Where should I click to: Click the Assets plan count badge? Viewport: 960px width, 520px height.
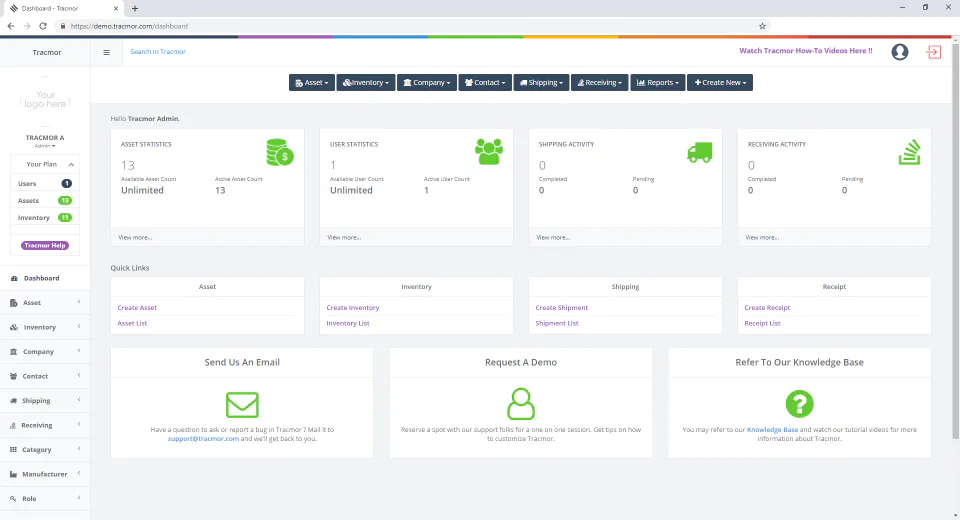pyautogui.click(x=64, y=200)
